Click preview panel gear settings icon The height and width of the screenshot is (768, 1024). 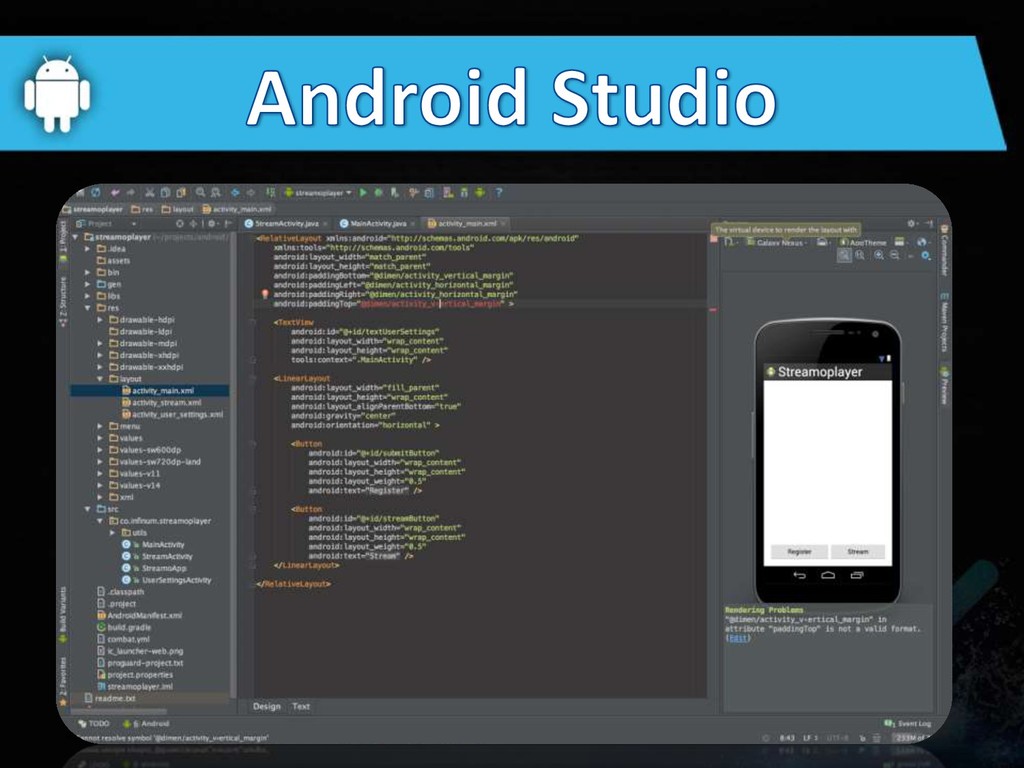coord(912,224)
